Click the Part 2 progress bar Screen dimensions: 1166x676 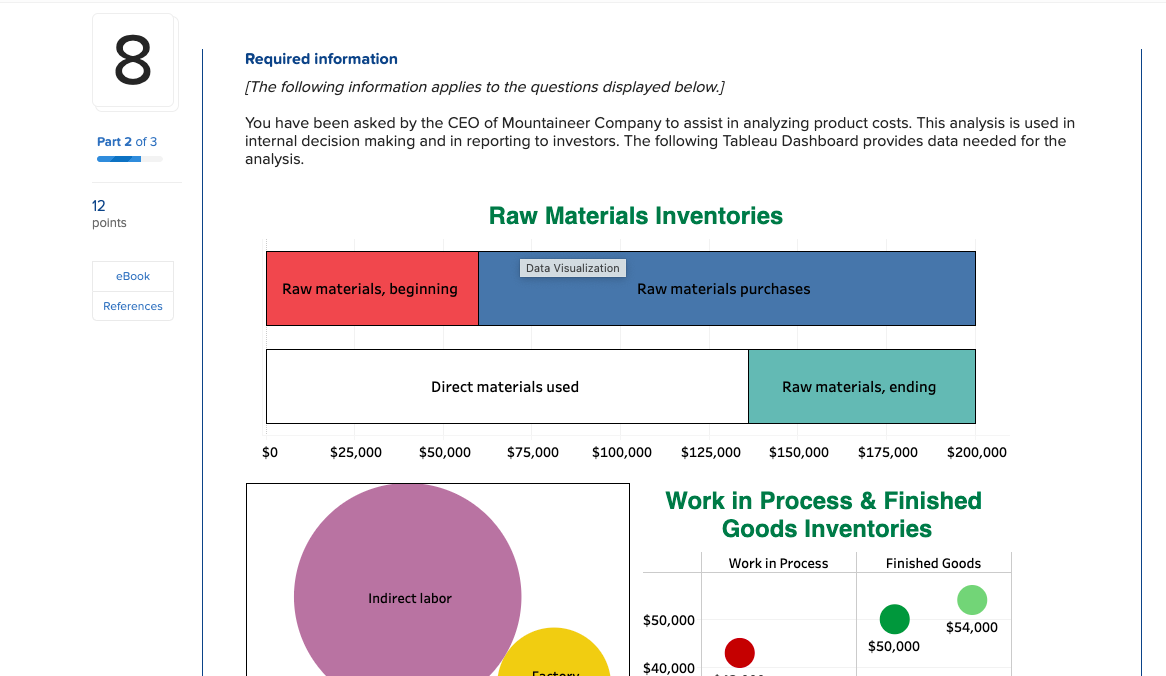coord(129,159)
